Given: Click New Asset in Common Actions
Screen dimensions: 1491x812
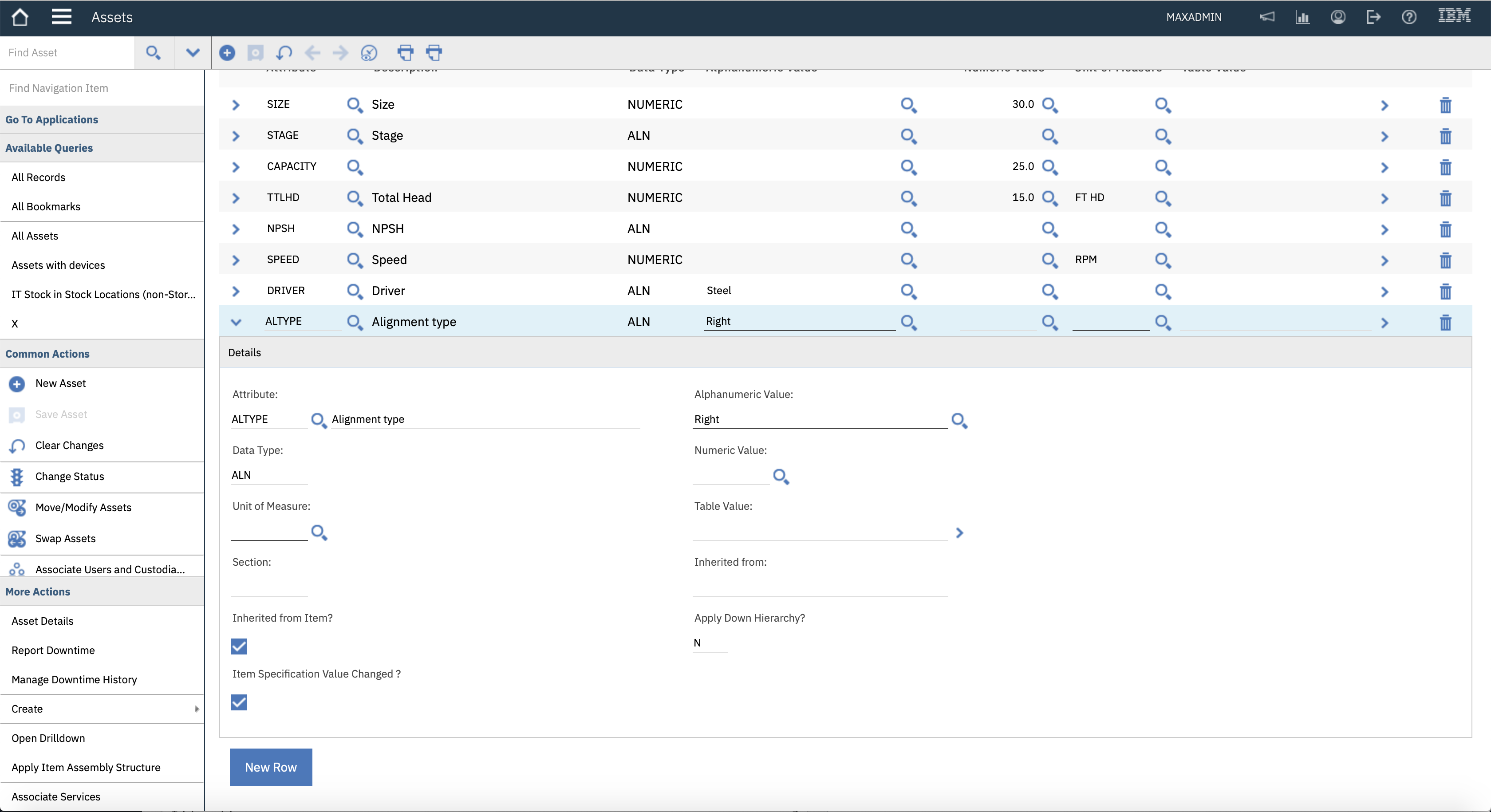Looking at the screenshot, I should [x=60, y=383].
